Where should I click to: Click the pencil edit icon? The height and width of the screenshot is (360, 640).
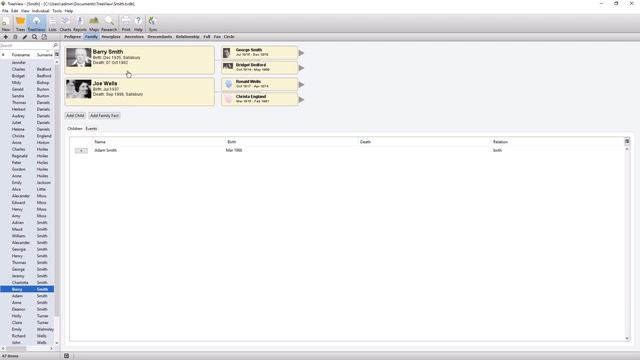tap(25, 37)
